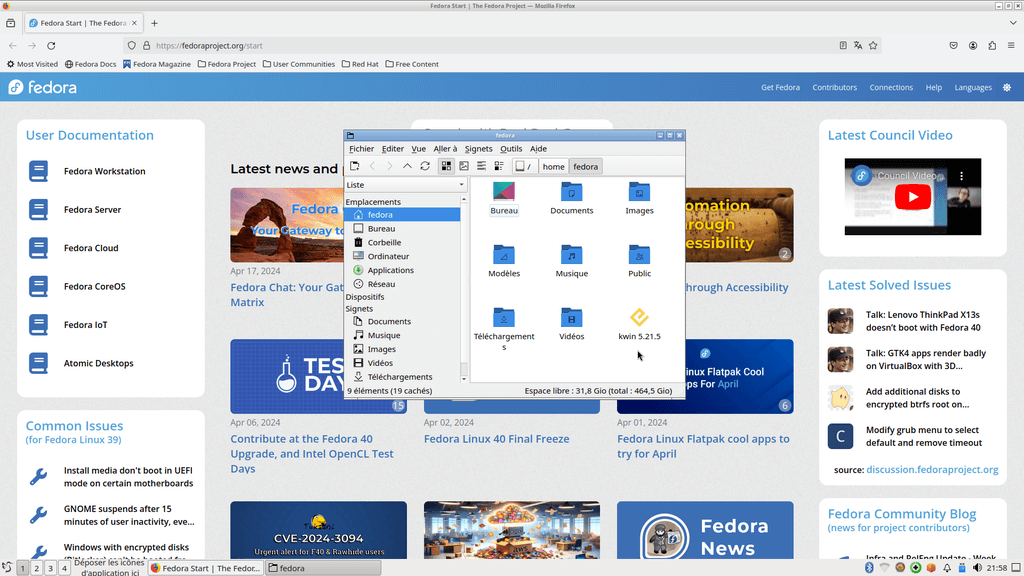Open the Firefox translate page icon
The image size is (1024, 576).
[x=858, y=46]
